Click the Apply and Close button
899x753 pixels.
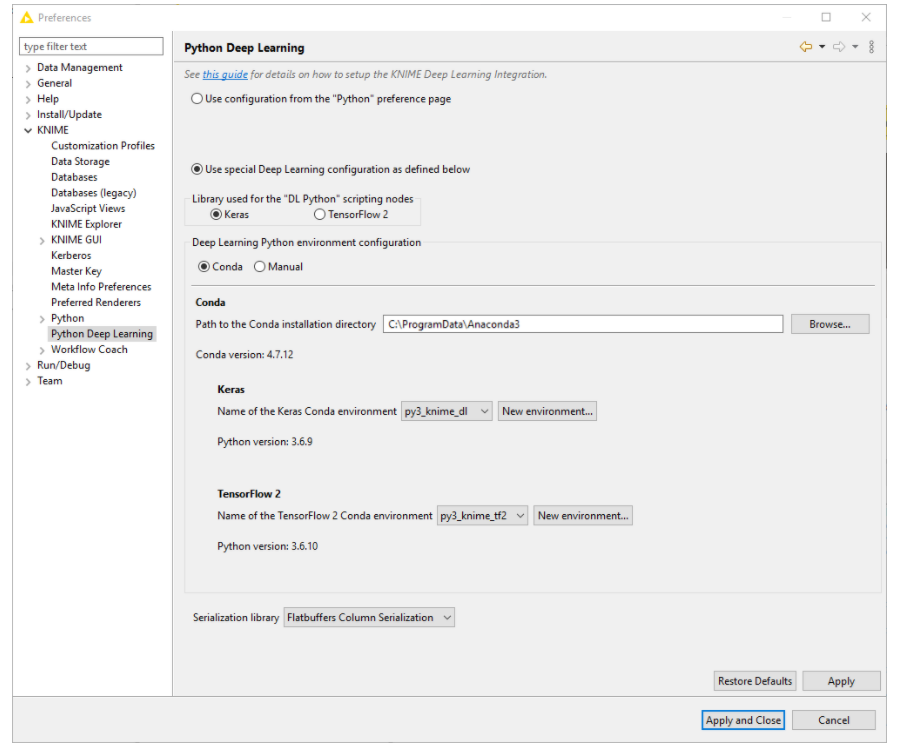click(743, 720)
